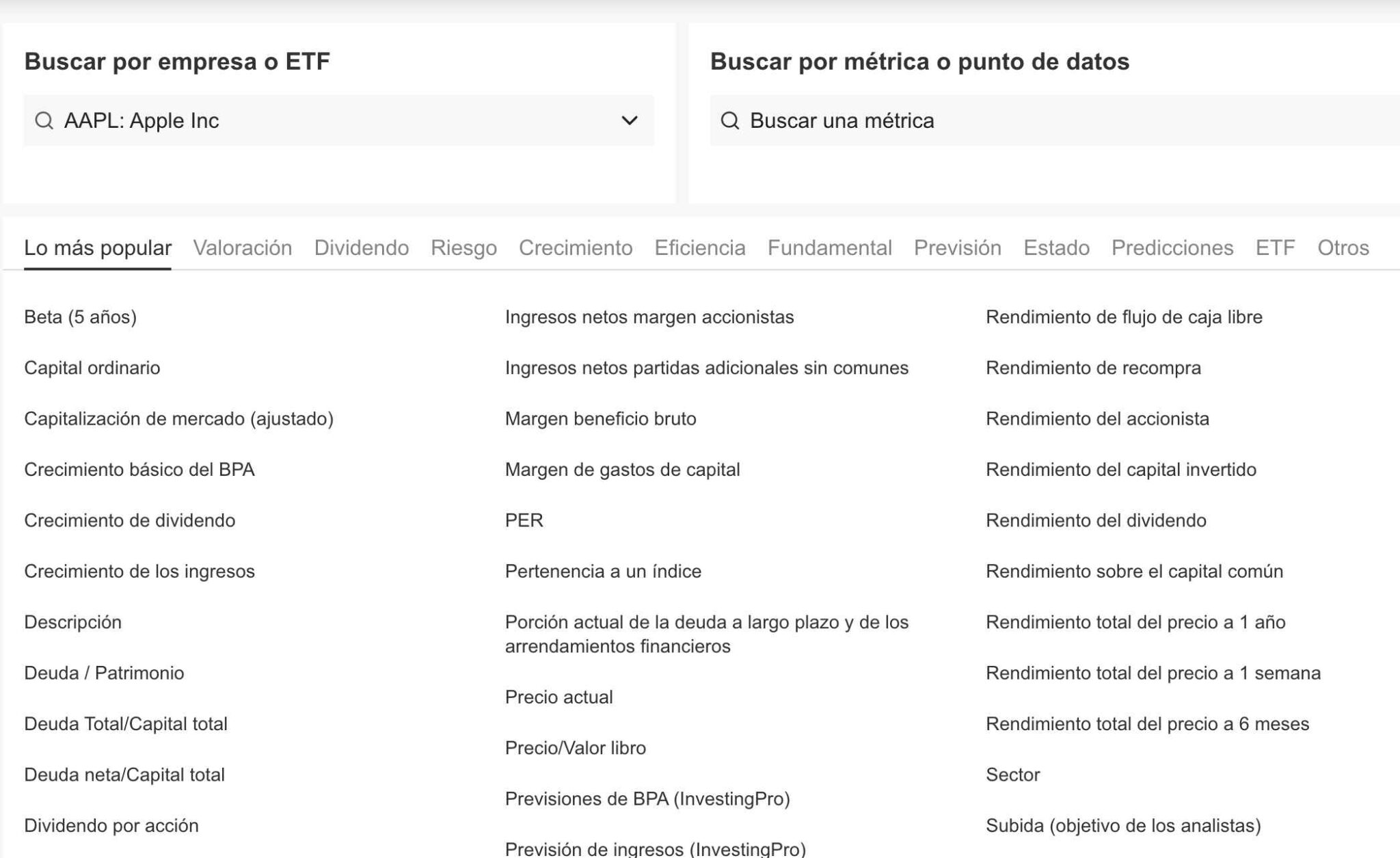This screenshot has width=1400, height=858.
Task: Click 'Capitalización de mercado (ajustado)'
Action: click(180, 418)
